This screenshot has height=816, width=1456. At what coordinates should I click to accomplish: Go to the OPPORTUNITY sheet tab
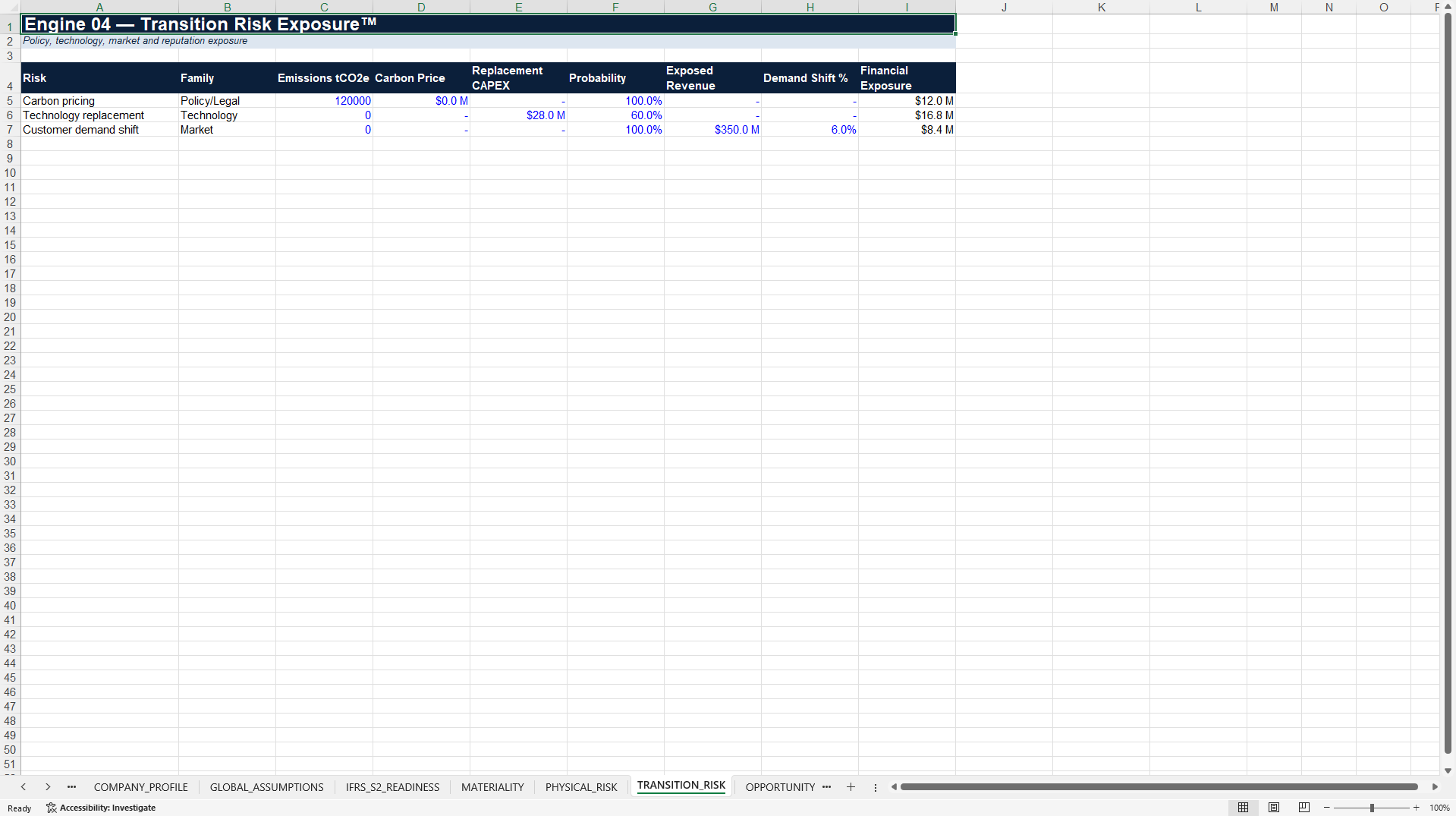click(780, 787)
